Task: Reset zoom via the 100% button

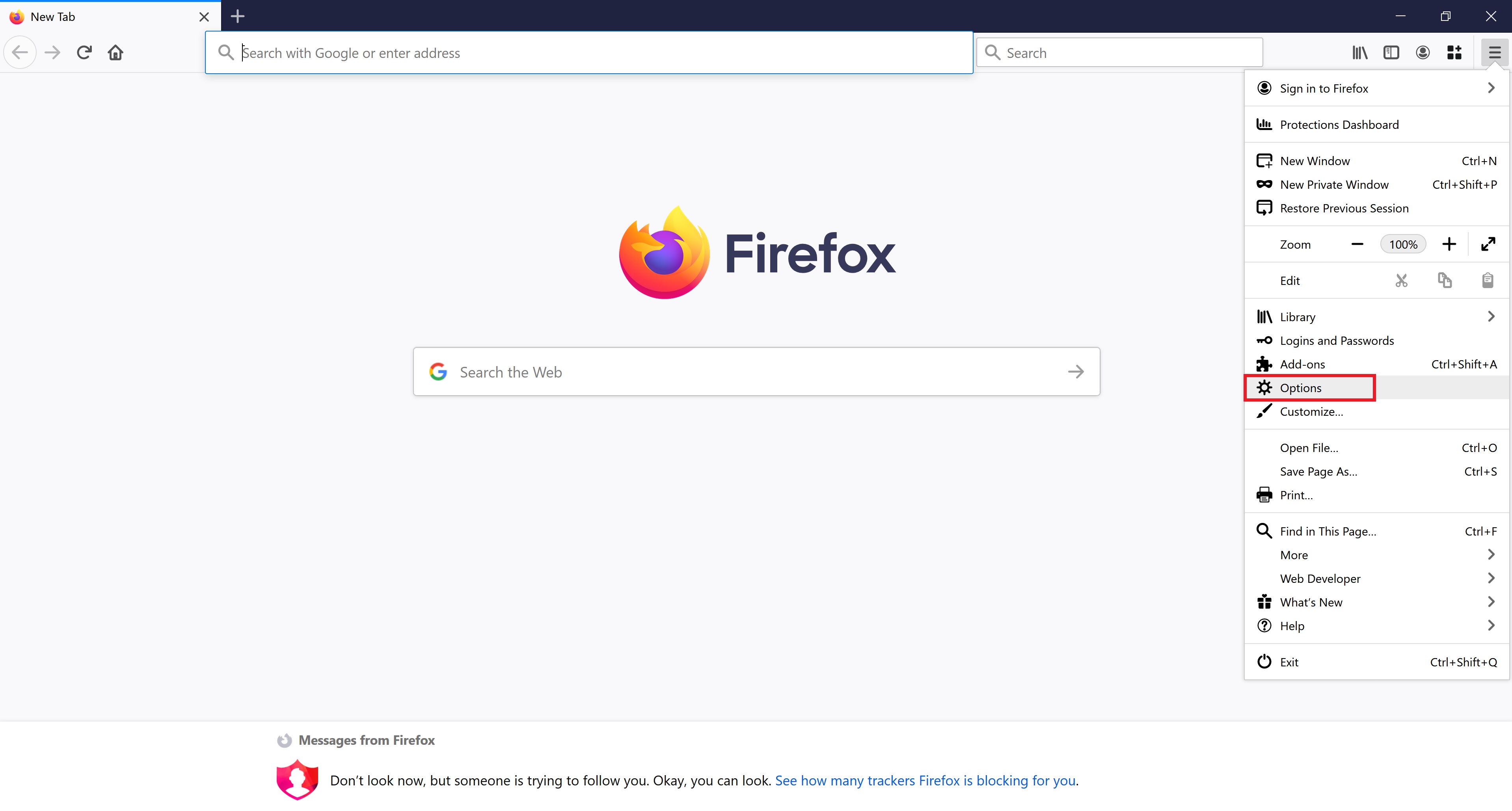Action: [x=1403, y=244]
